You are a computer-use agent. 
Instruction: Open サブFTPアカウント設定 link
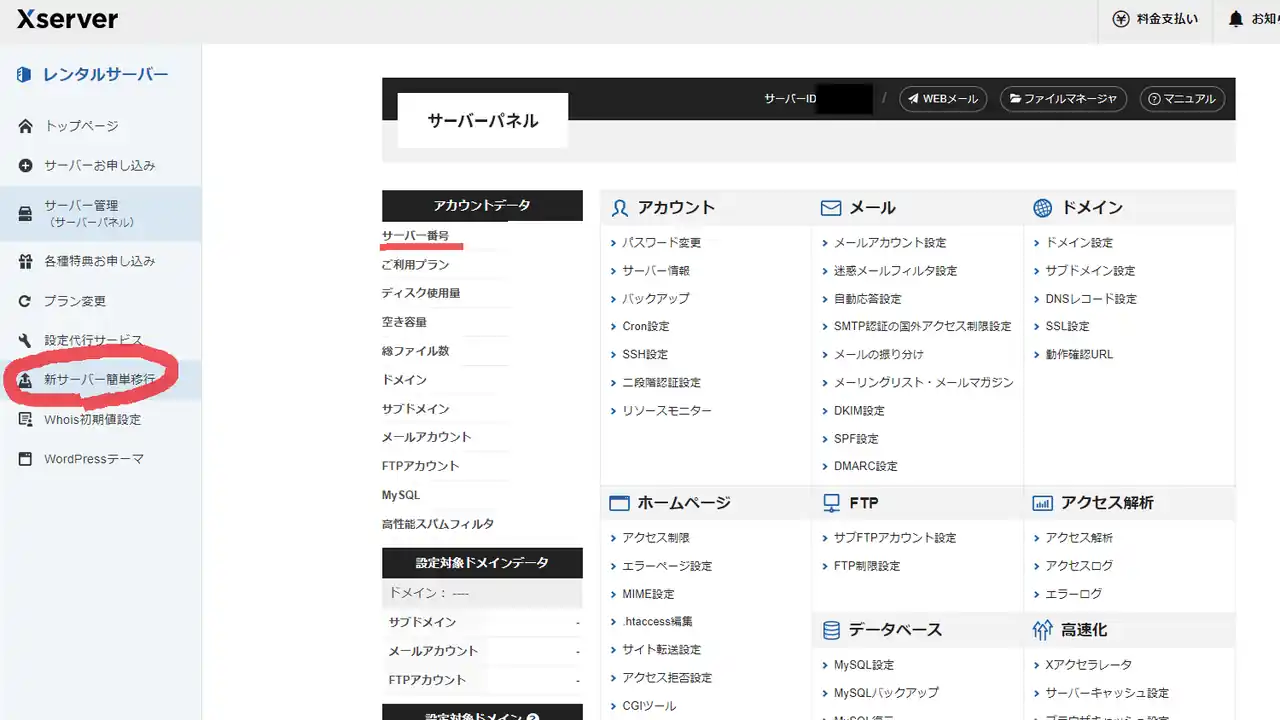[x=895, y=538]
